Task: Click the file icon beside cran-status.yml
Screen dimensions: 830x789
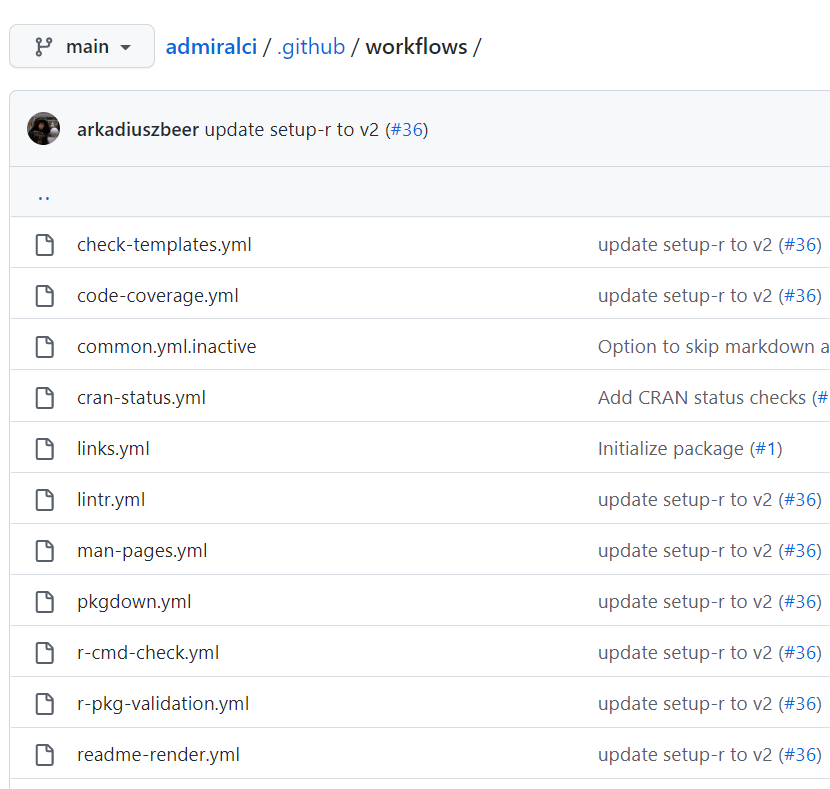Action: [x=45, y=398]
